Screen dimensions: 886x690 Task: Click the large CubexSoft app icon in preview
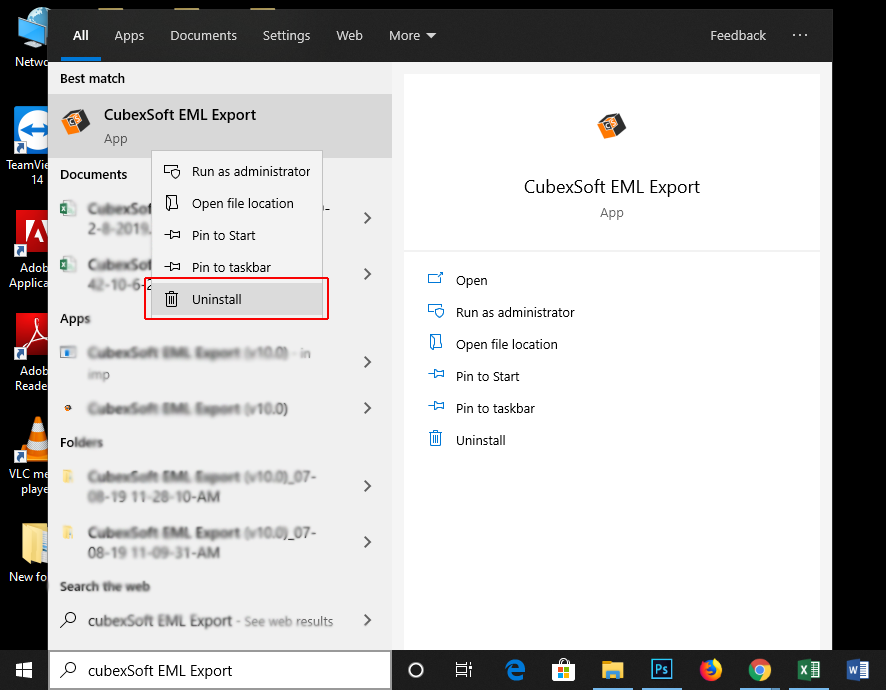611,125
